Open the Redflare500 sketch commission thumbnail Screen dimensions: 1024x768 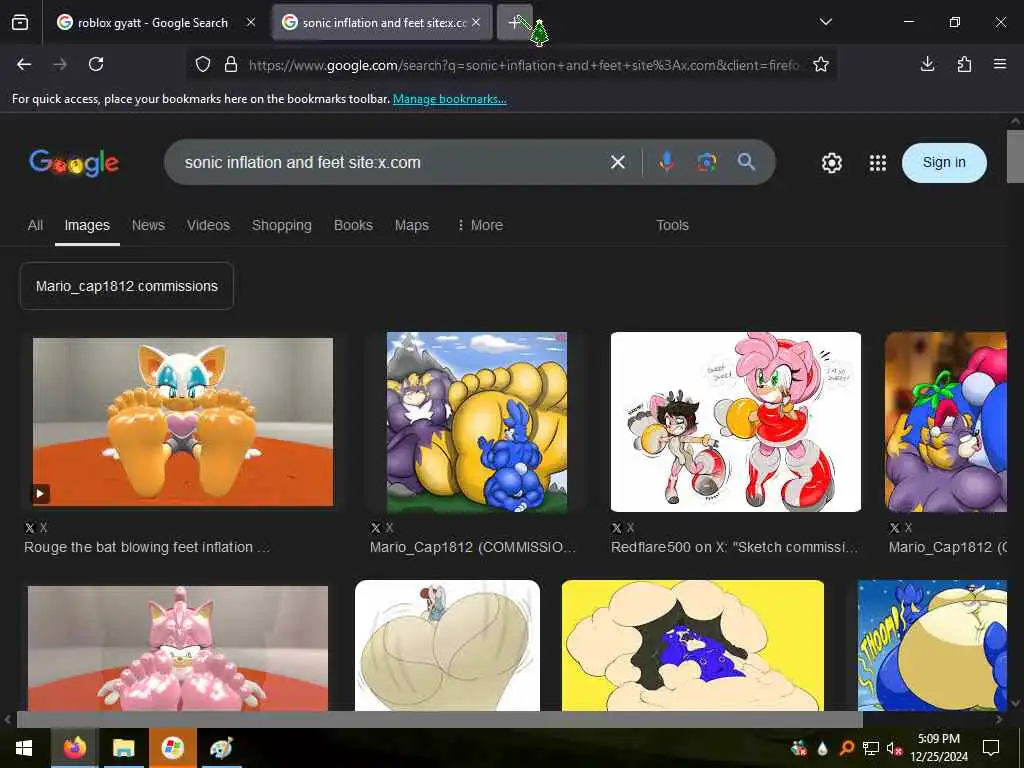[735, 422]
